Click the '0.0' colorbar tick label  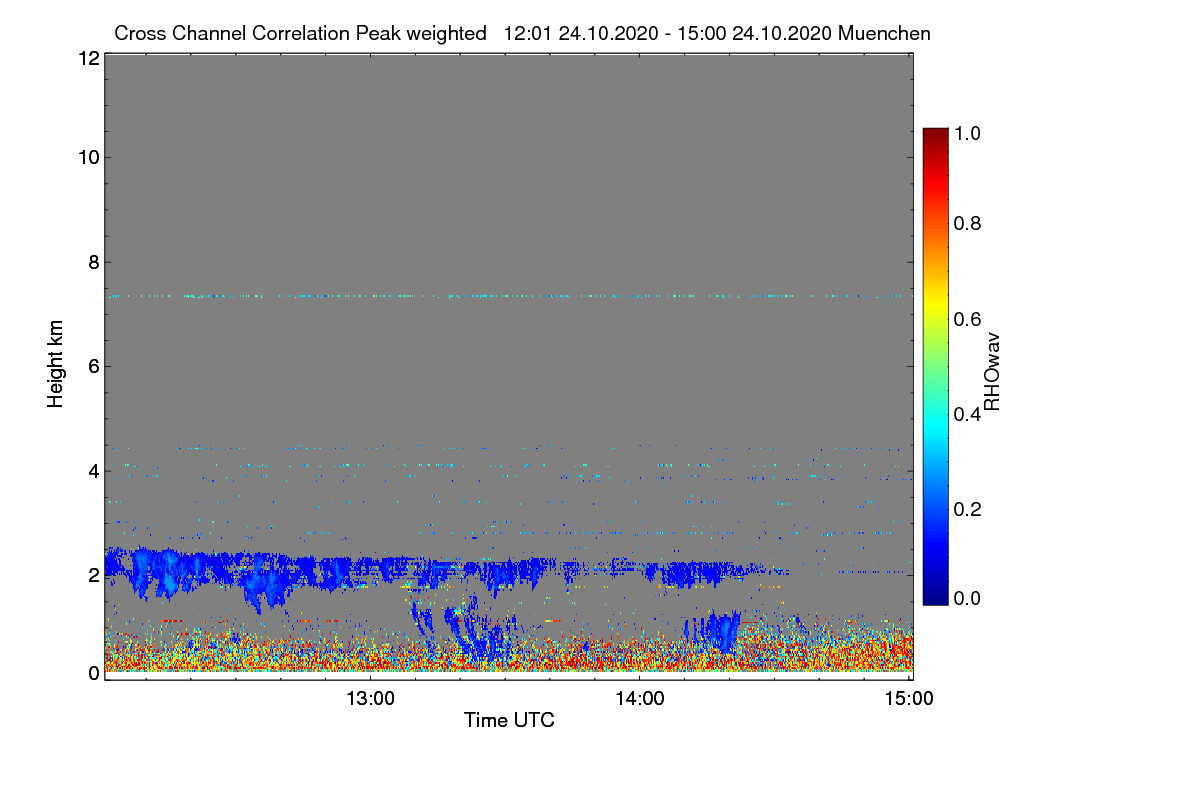click(x=966, y=599)
